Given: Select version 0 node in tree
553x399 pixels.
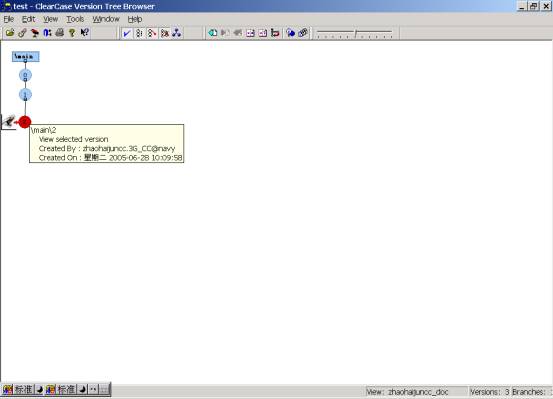Looking at the screenshot, I should click(25, 75).
